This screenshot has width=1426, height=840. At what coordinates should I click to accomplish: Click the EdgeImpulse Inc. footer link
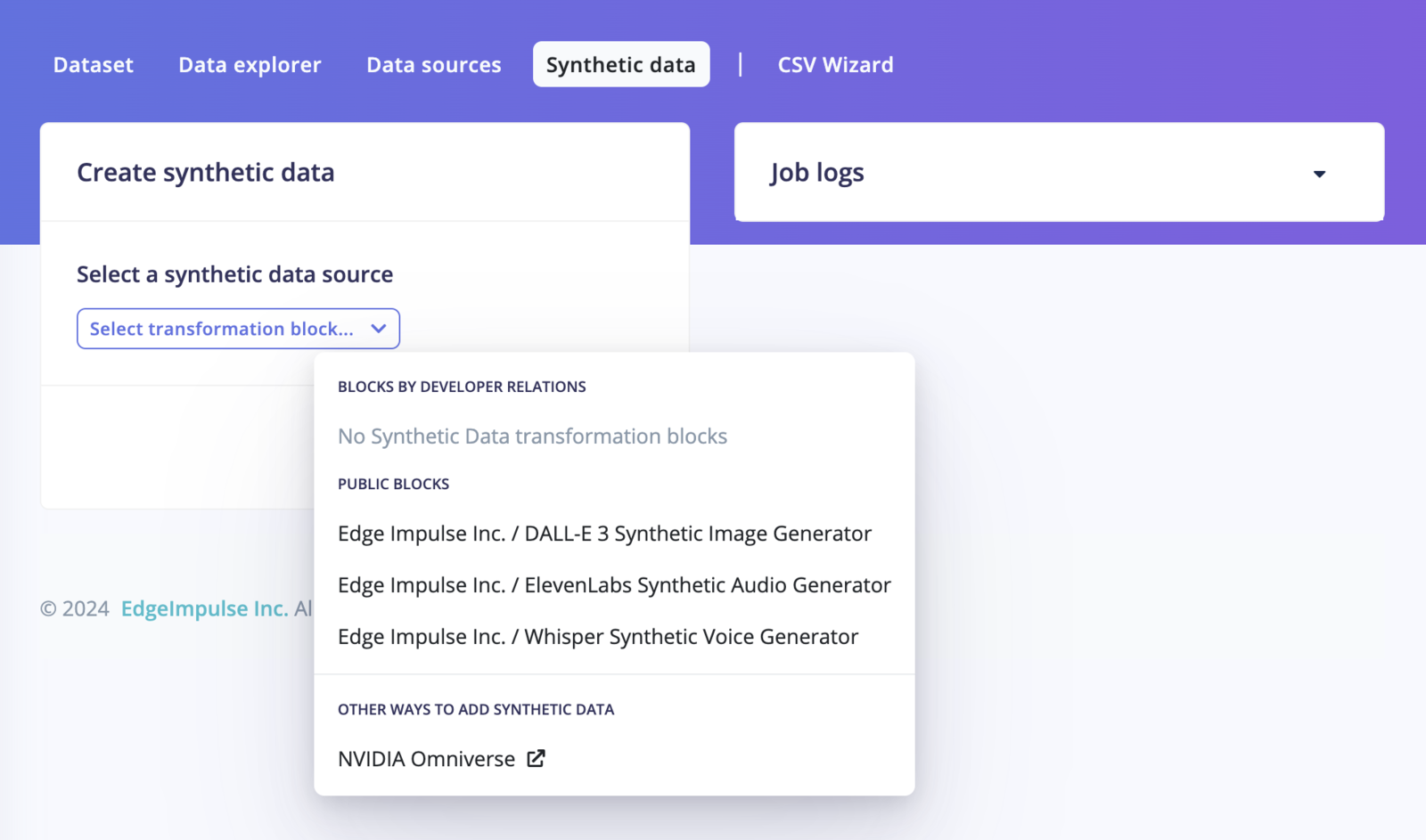coord(204,608)
